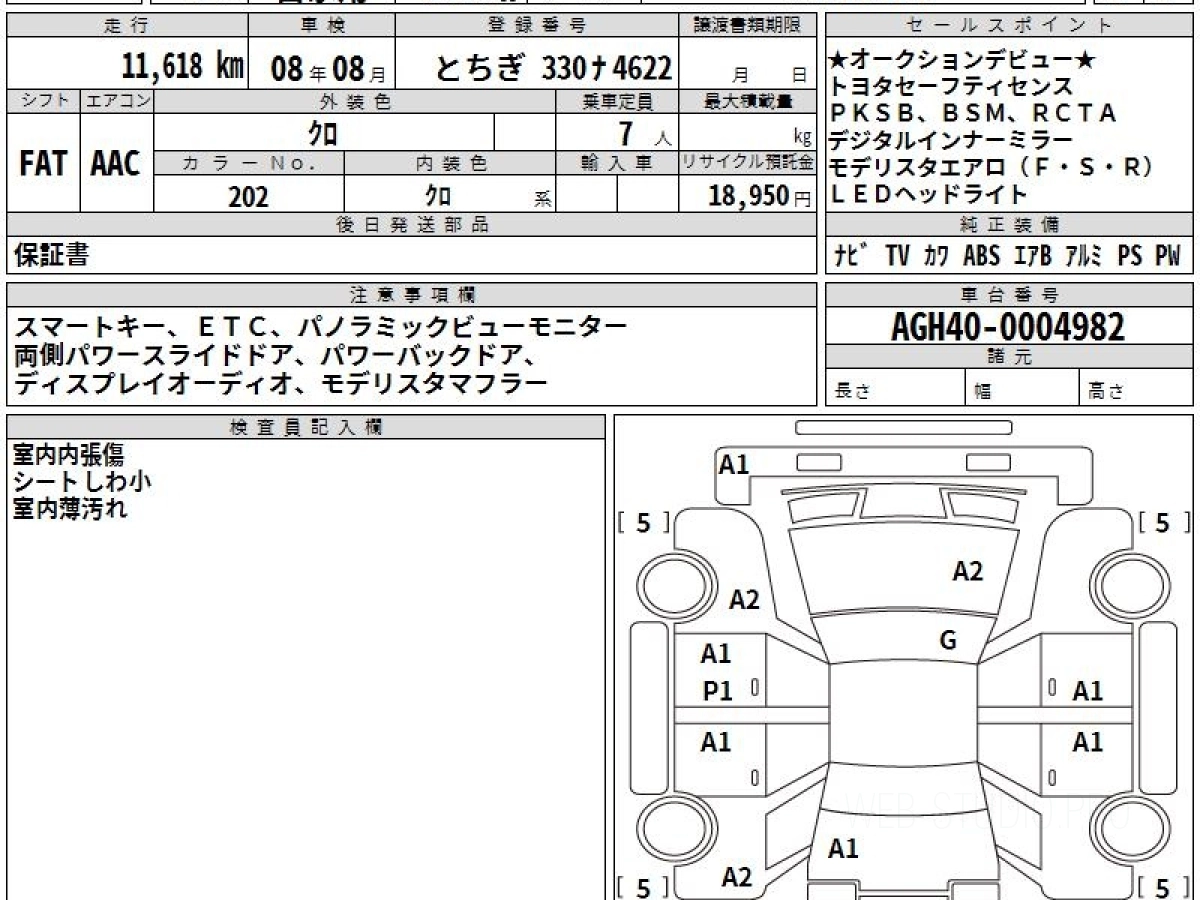Select the 純正装備 header
The image size is (1200, 900).
click(x=1009, y=225)
